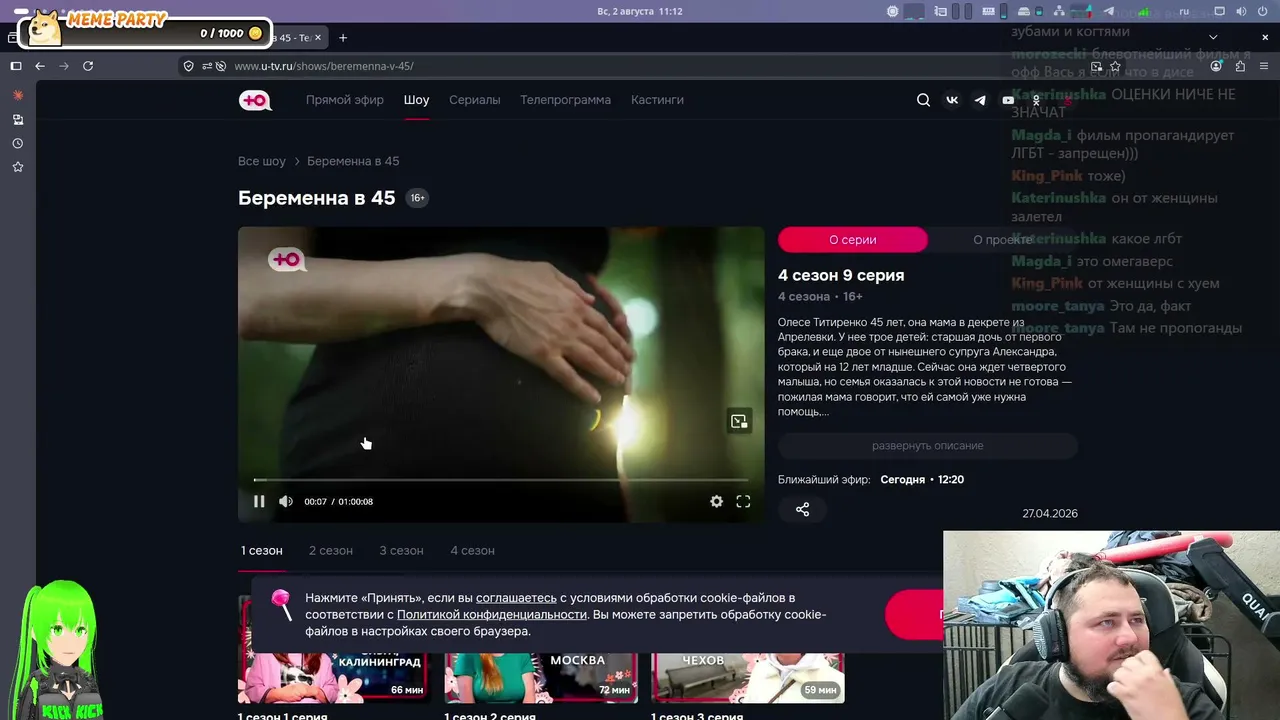The width and height of the screenshot is (1280, 720).
Task: Open the Telegram social link icon
Action: [x=980, y=100]
